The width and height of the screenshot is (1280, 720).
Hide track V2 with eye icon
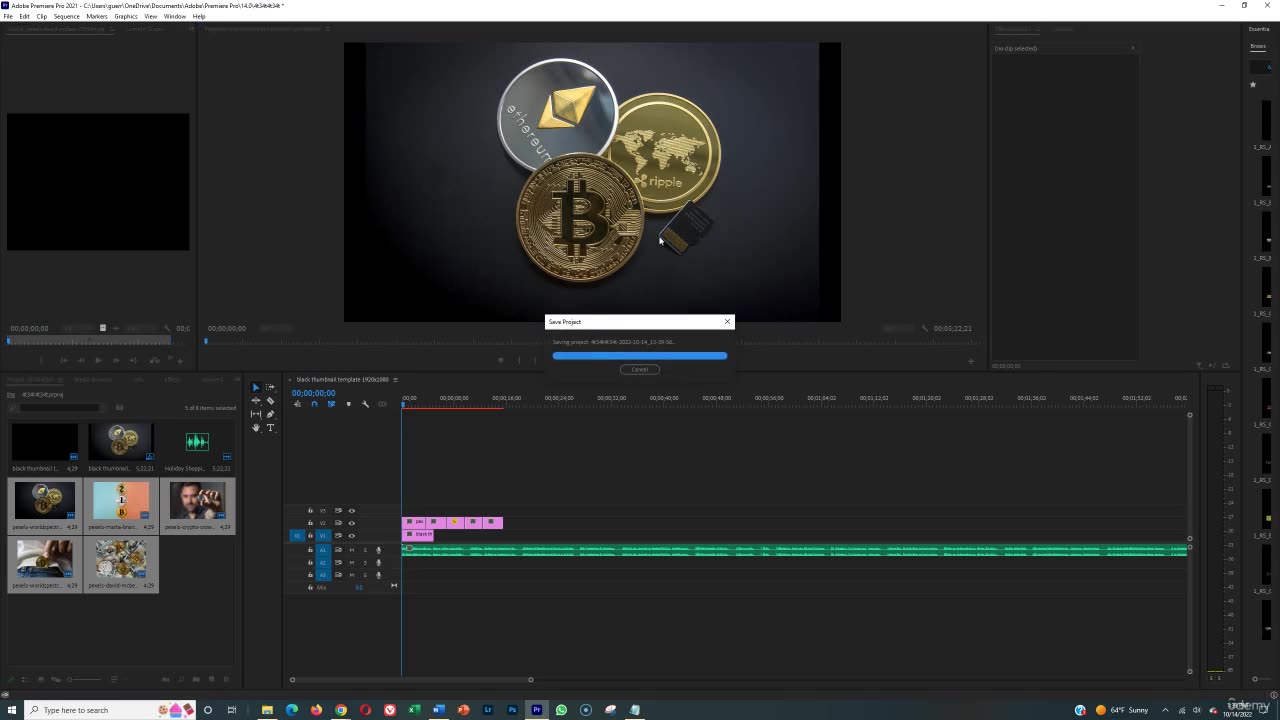click(351, 523)
